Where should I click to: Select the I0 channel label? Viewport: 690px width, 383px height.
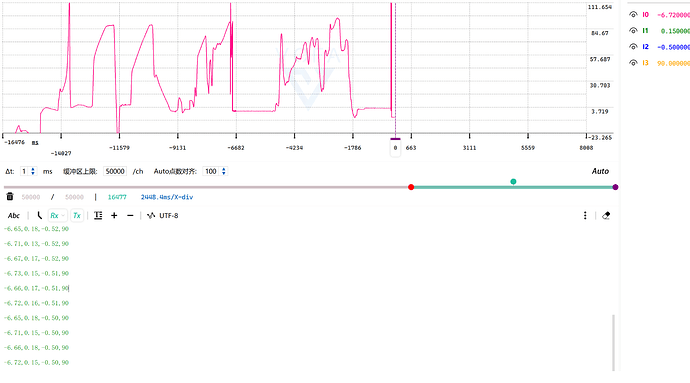tap(645, 15)
